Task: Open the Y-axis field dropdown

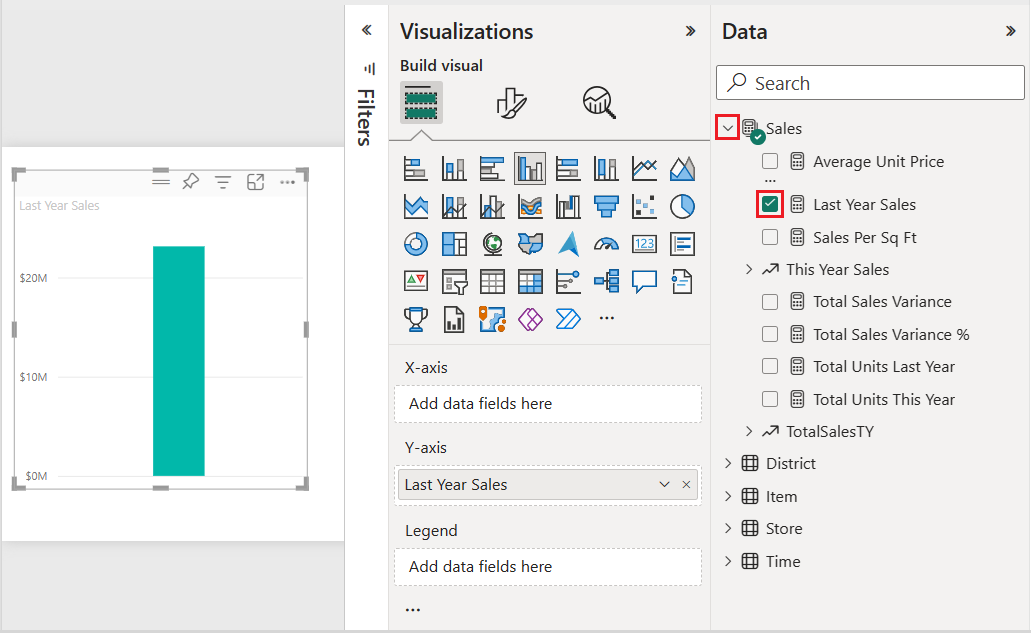Action: [663, 484]
